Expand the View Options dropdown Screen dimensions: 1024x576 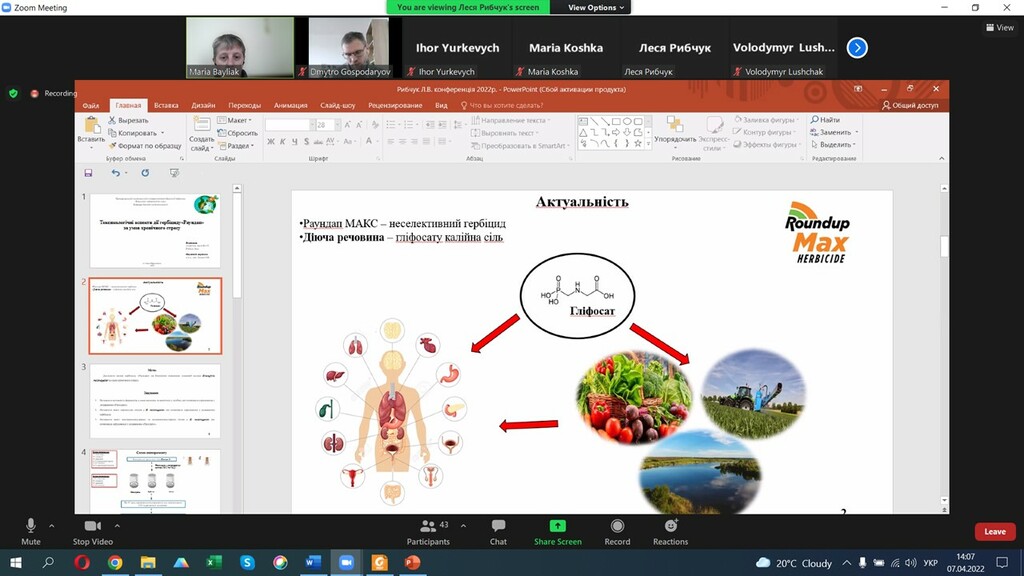596,7
